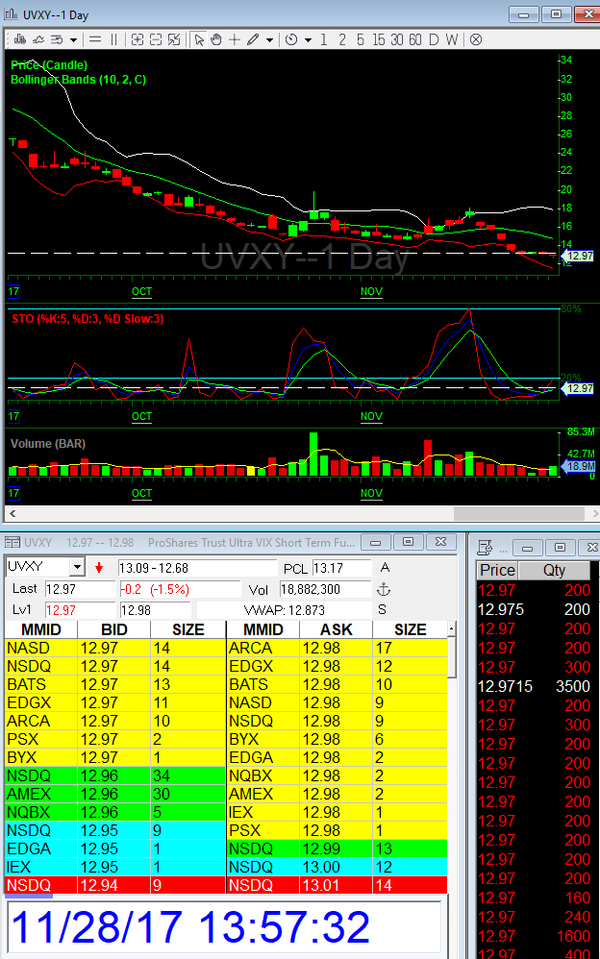Toggle the S button beside VWAP
Image resolution: width=600 pixels, height=959 pixels.
point(382,609)
